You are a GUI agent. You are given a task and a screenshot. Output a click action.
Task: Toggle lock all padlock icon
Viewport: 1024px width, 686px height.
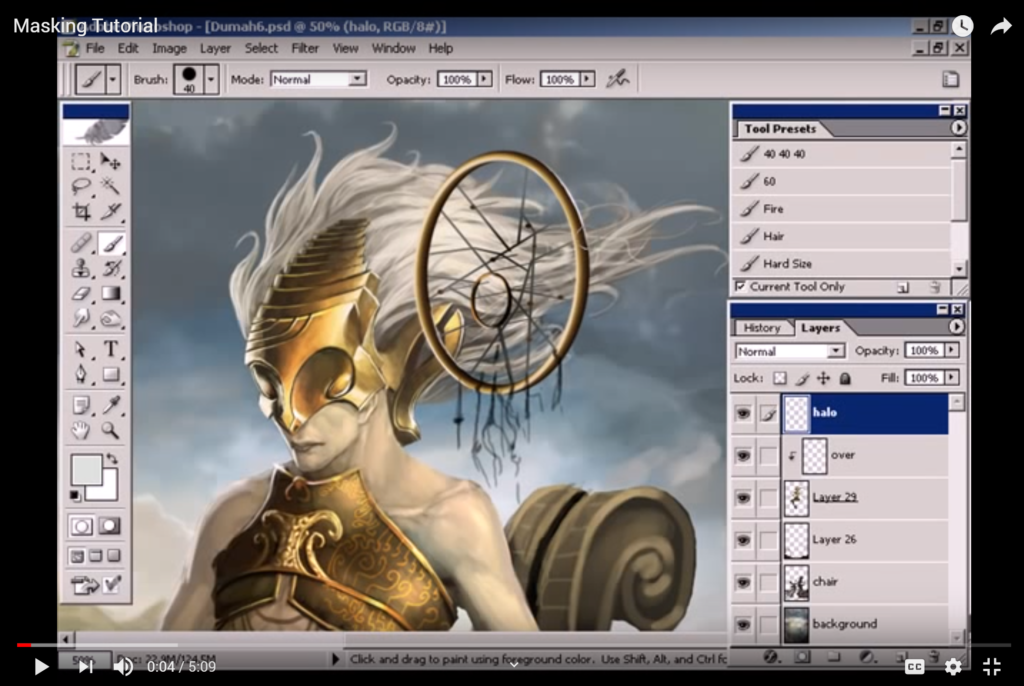(845, 378)
